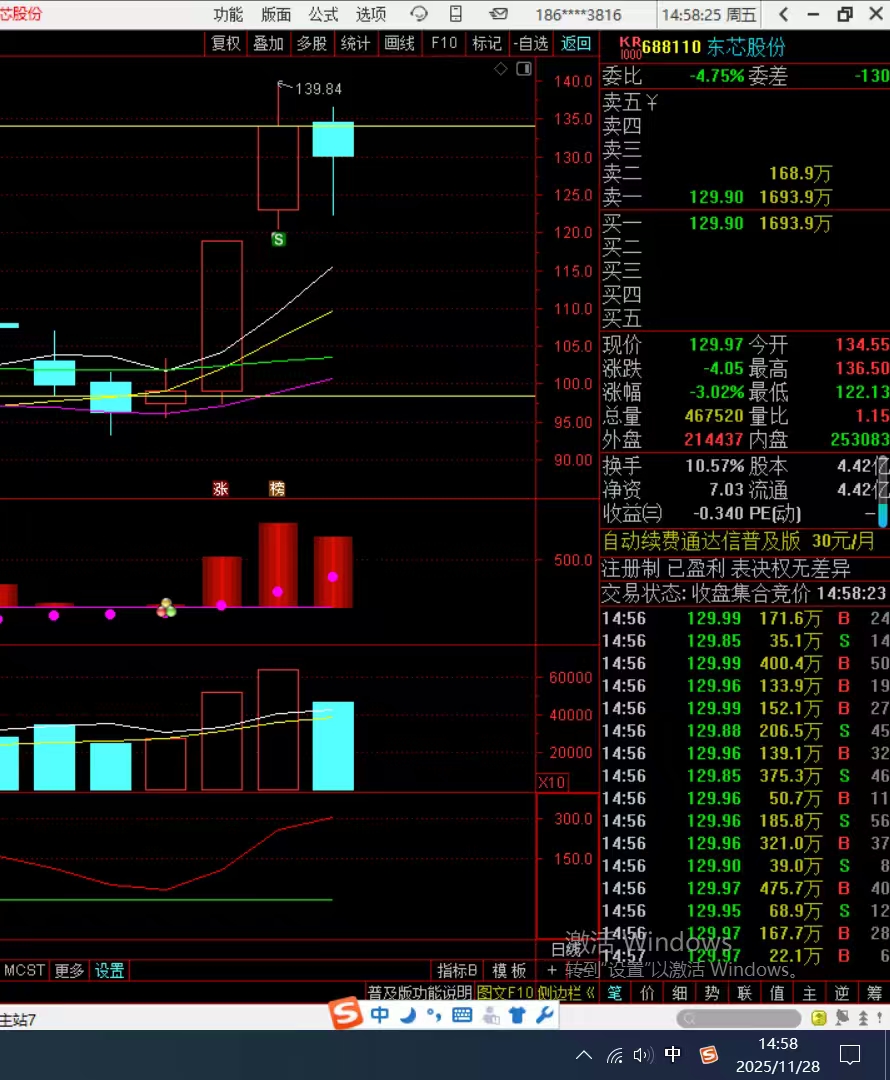
Task: Open indicator 设置
Action: click(x=110, y=970)
